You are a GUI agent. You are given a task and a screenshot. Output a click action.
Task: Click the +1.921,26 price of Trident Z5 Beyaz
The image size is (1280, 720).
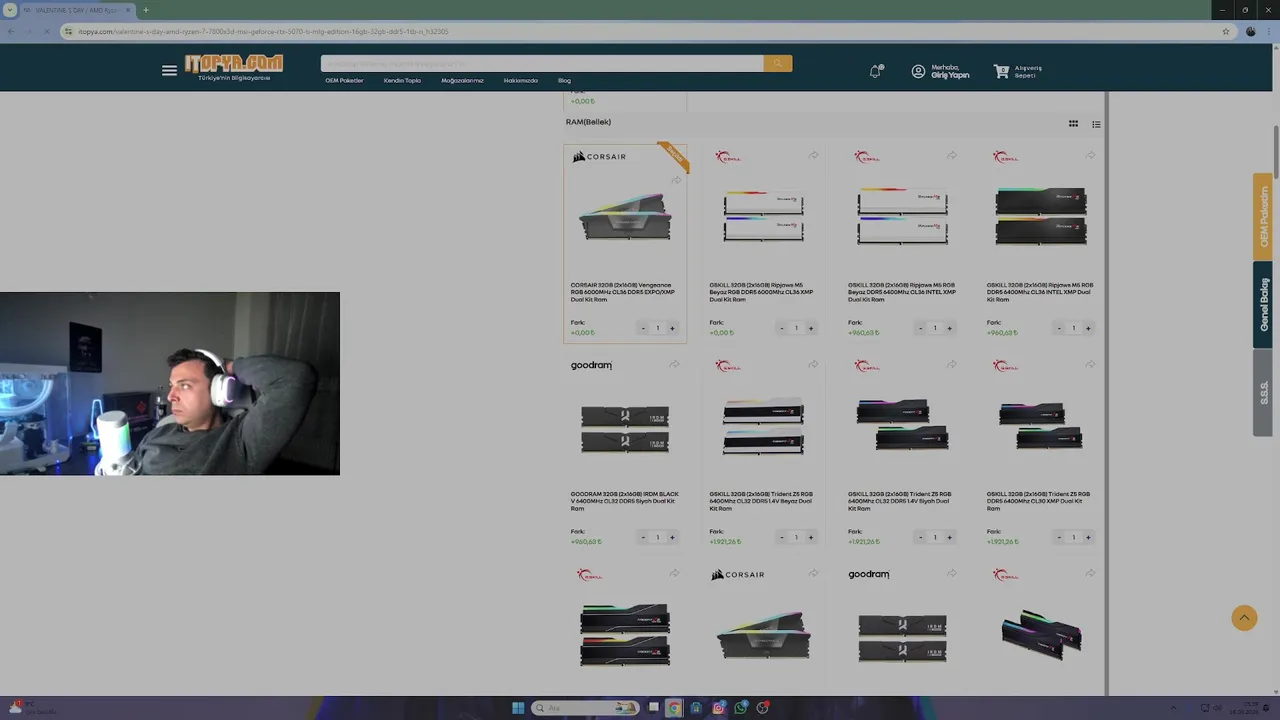click(725, 542)
